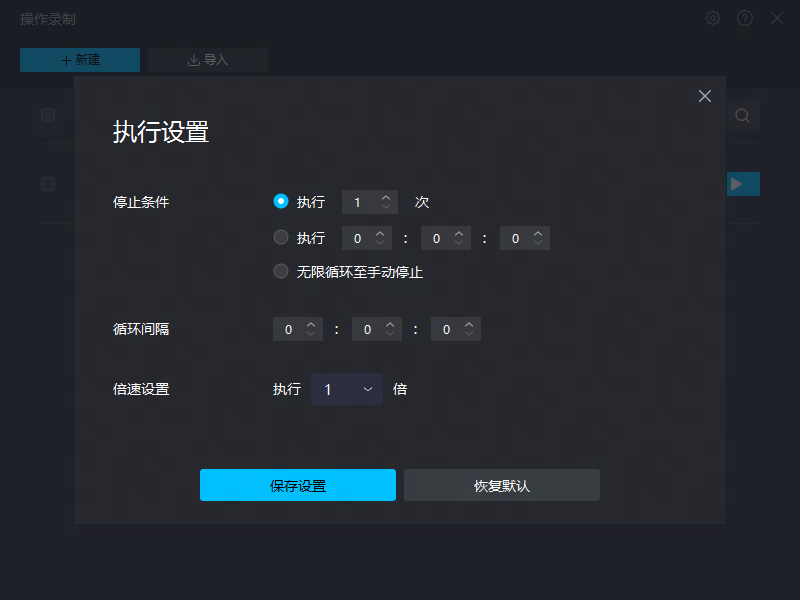Open settings gear in 操作录制 window
This screenshot has height=600, width=800.
tap(713, 18)
